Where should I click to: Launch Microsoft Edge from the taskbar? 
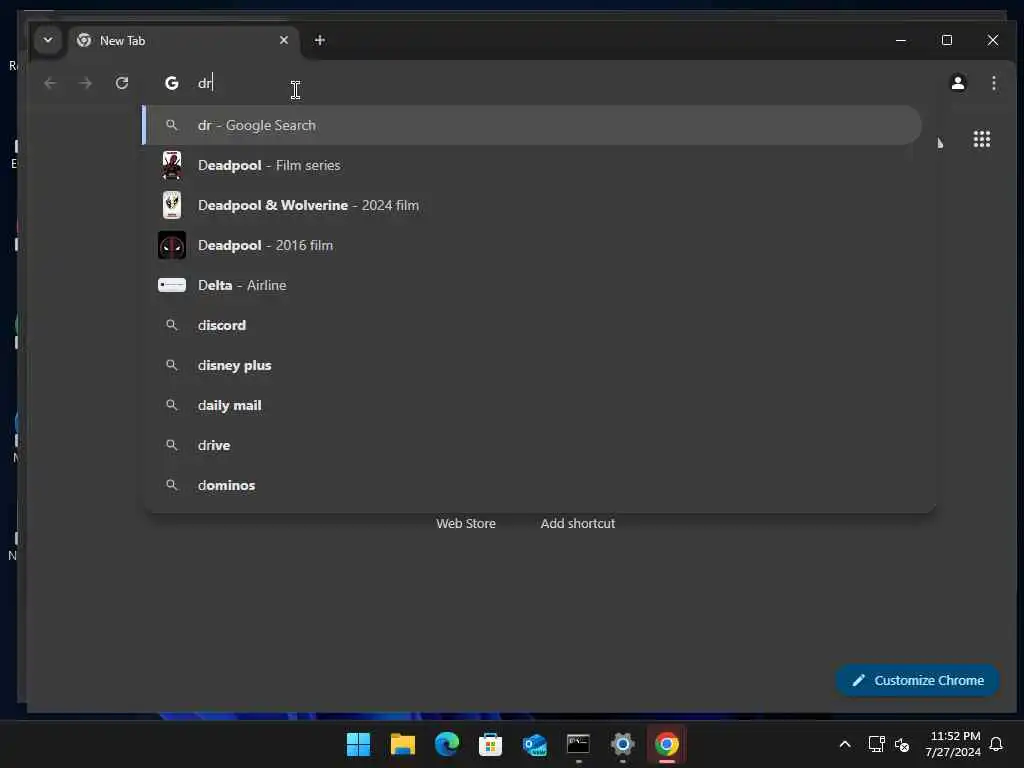click(x=447, y=744)
